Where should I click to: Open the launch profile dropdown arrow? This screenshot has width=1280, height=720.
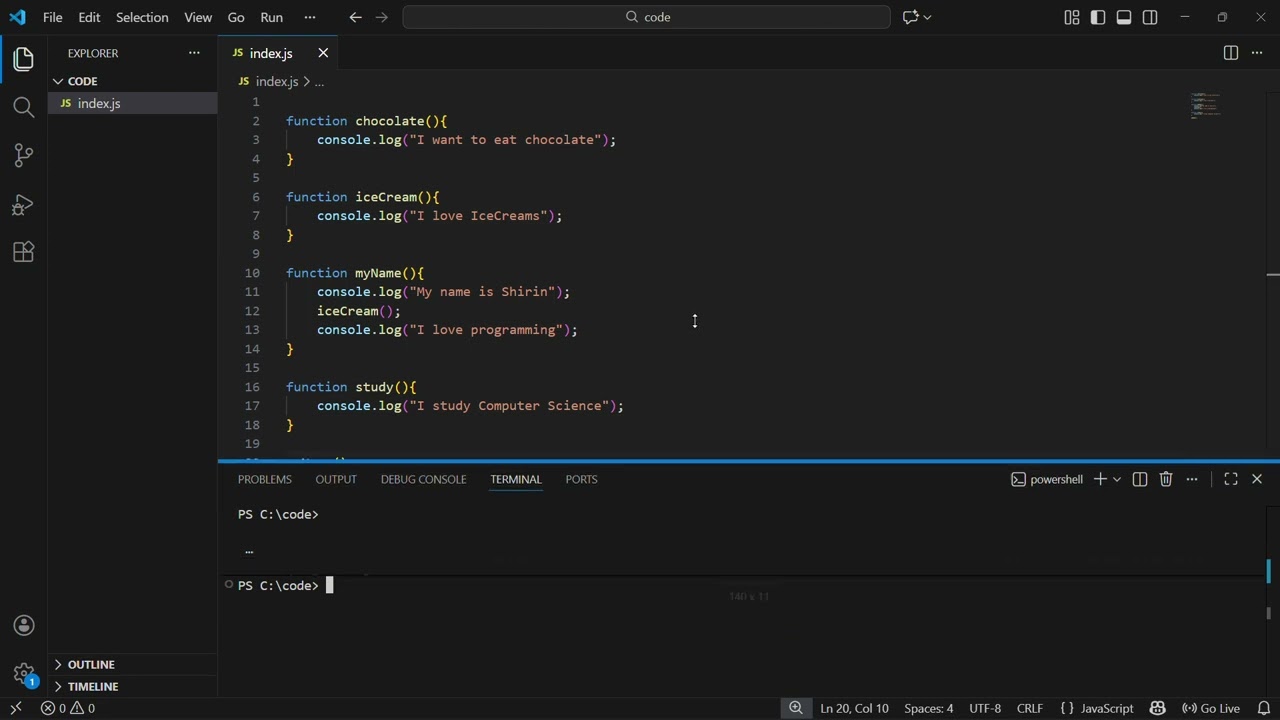pos(1117,479)
